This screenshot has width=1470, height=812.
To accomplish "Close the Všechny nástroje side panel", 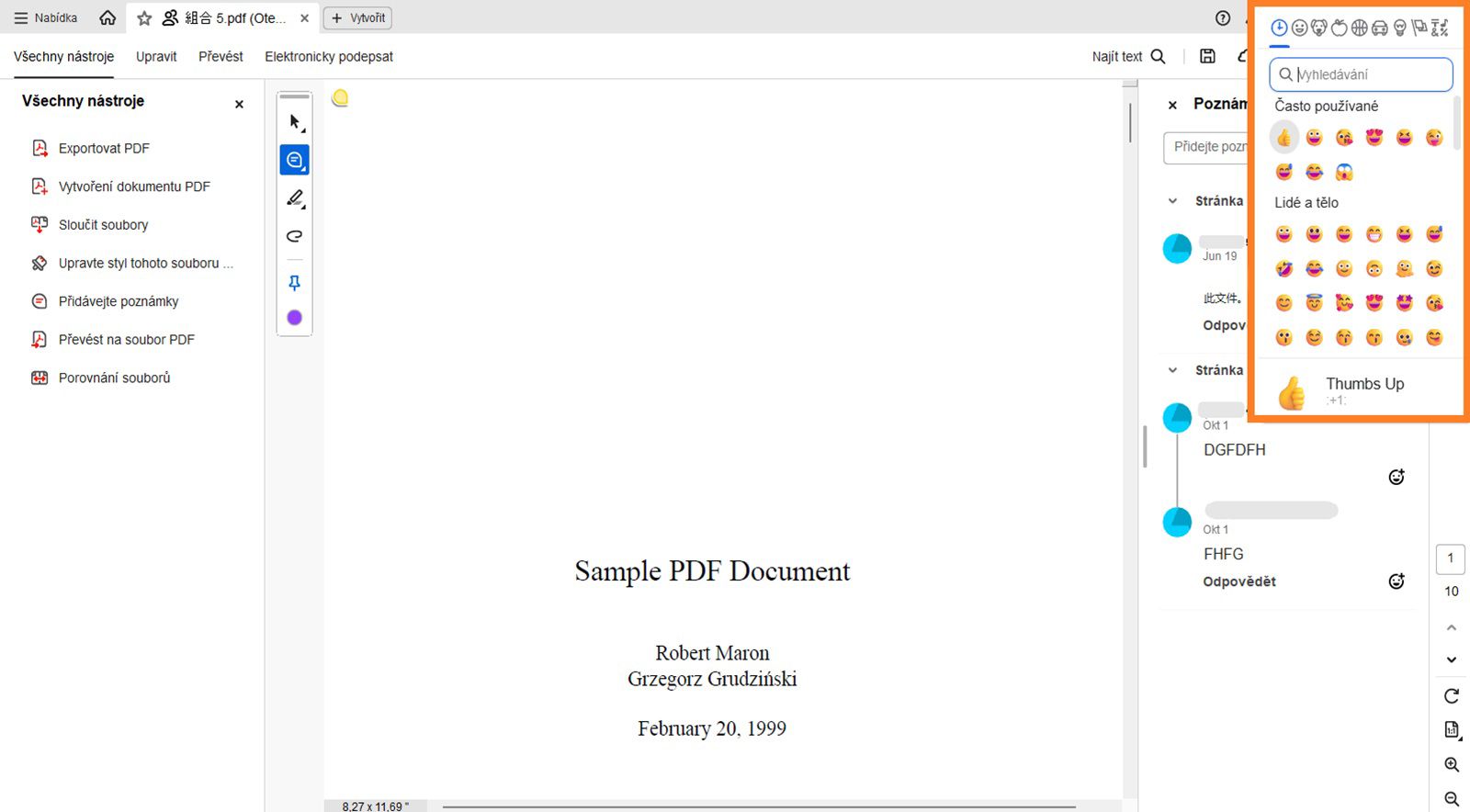I will pos(239,104).
